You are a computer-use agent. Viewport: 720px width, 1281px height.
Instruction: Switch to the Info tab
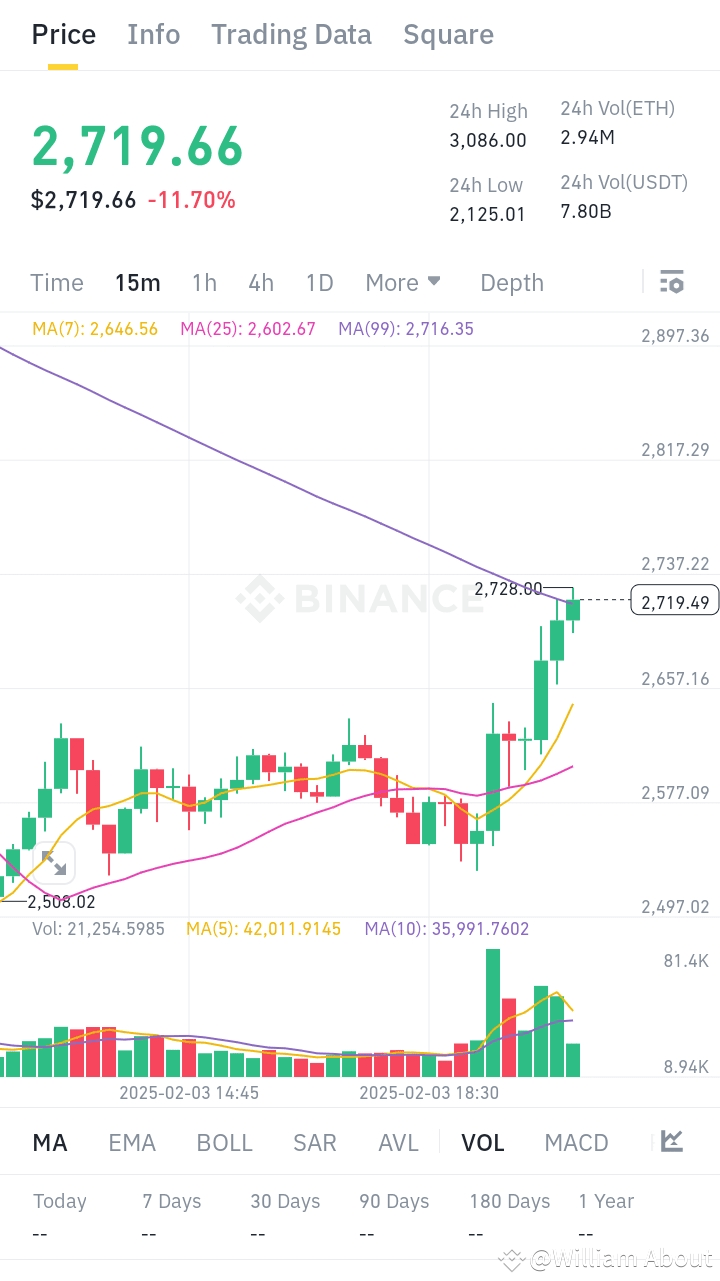(153, 34)
